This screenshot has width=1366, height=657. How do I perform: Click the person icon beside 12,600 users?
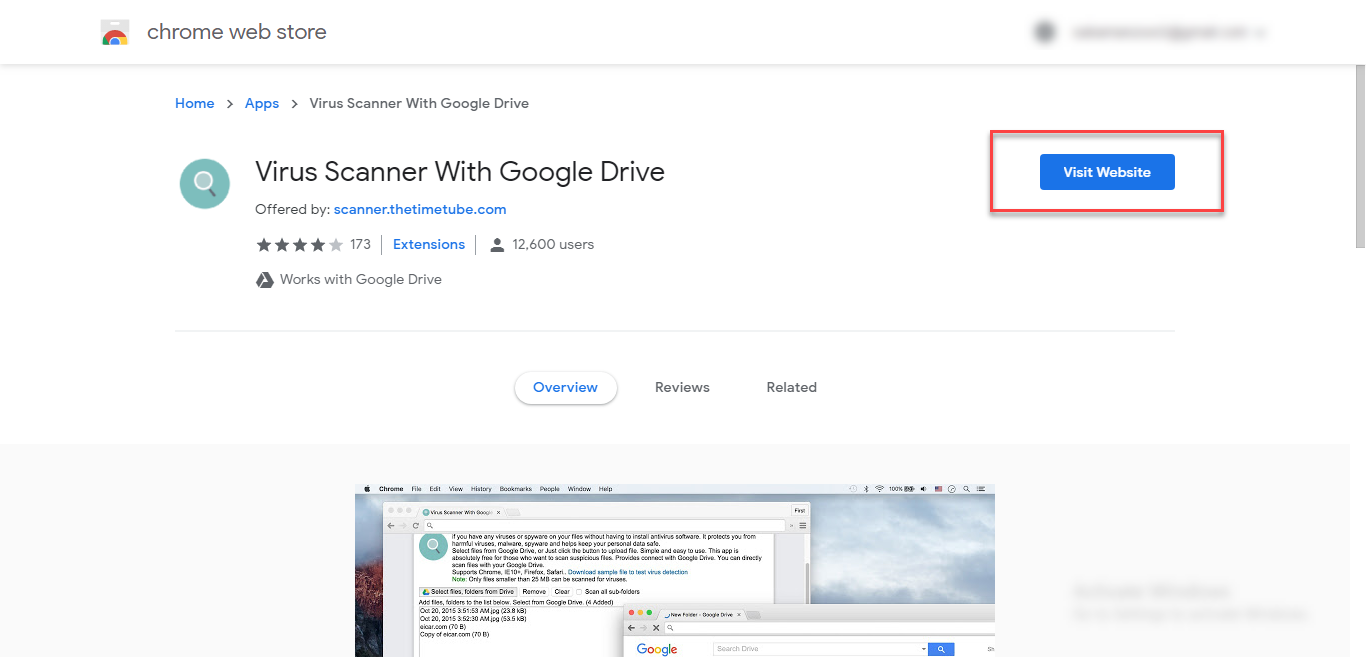point(497,244)
